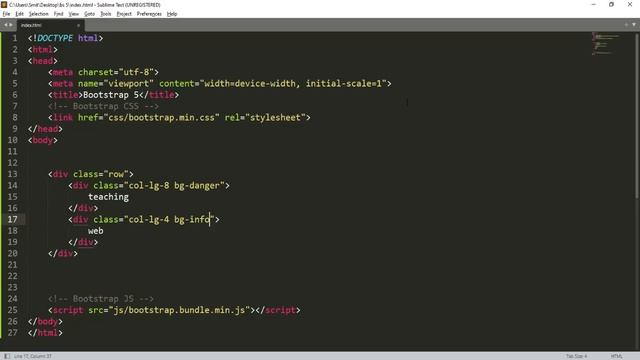The height and width of the screenshot is (360, 640).
Task: Click "viewport" name value
Action: 129,84
